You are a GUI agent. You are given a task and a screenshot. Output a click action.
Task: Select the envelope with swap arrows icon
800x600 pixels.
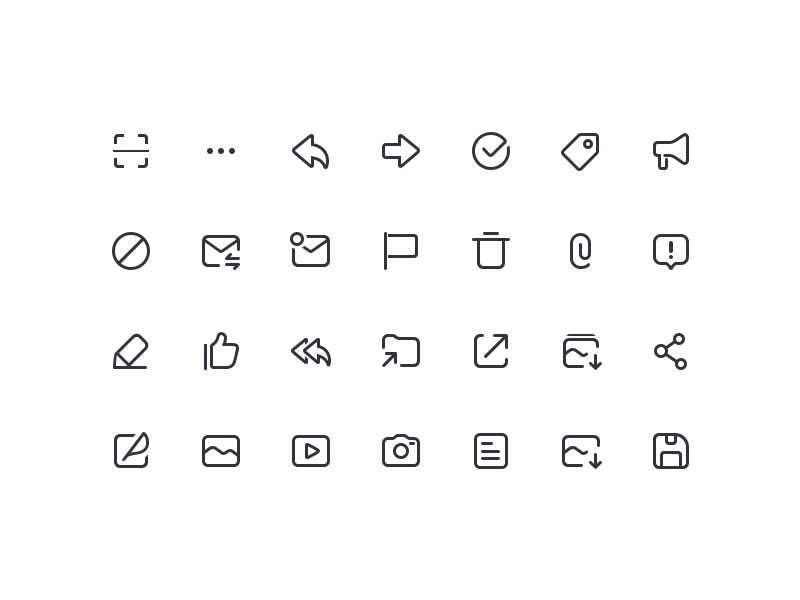click(221, 252)
